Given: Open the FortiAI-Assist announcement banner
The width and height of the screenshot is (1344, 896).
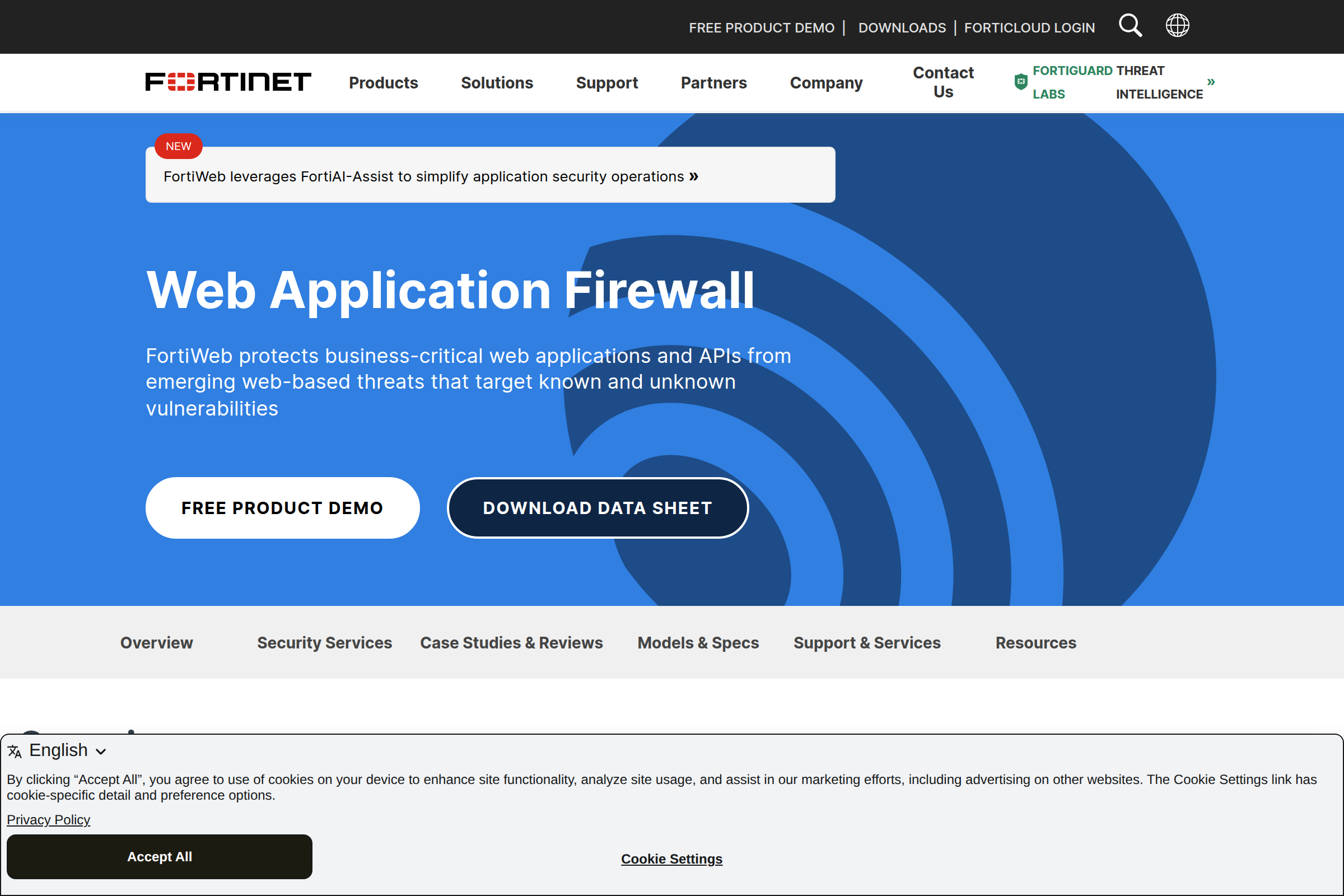Looking at the screenshot, I should tap(491, 175).
